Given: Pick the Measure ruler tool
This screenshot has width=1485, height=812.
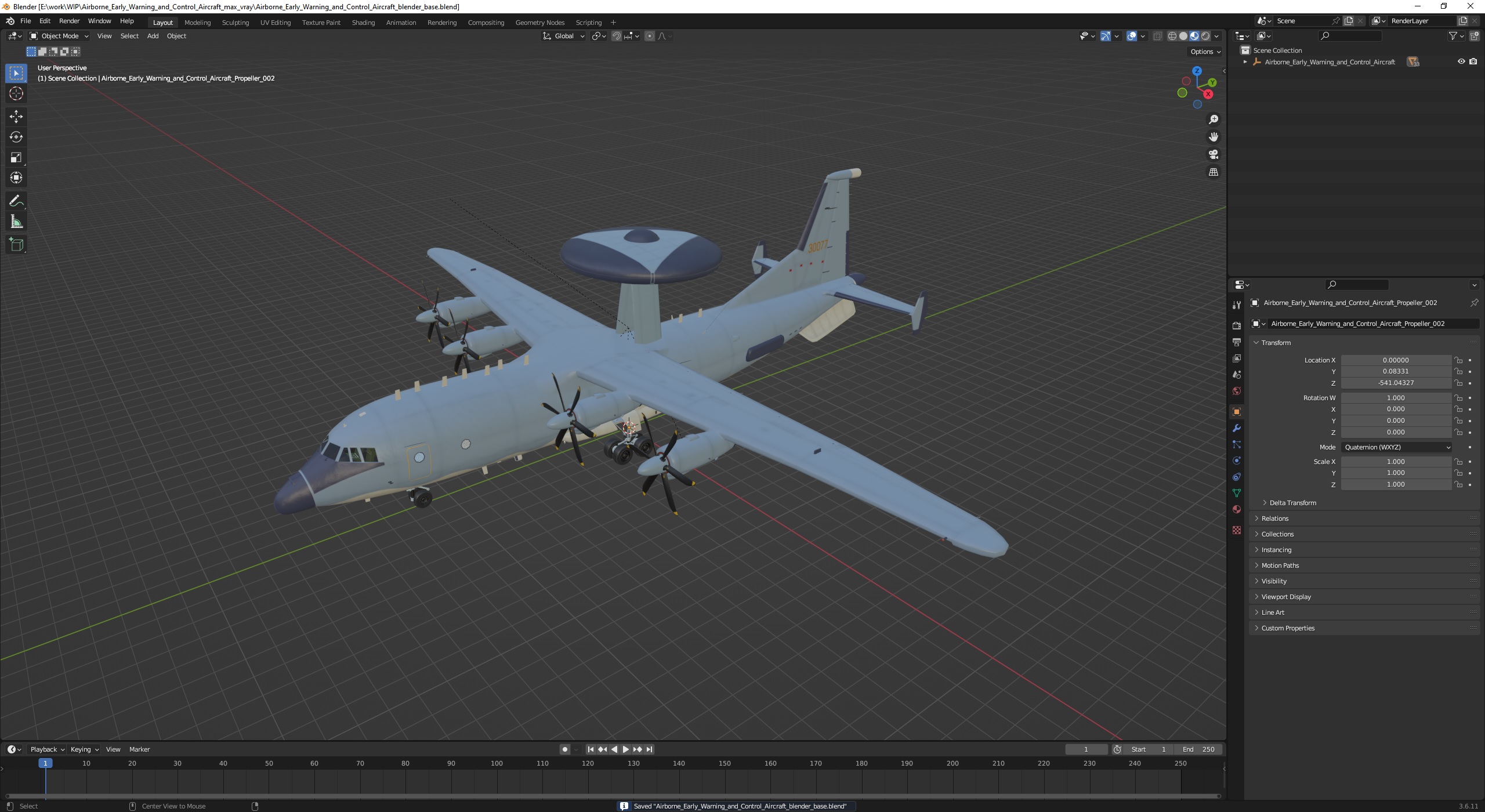Looking at the screenshot, I should 16,222.
